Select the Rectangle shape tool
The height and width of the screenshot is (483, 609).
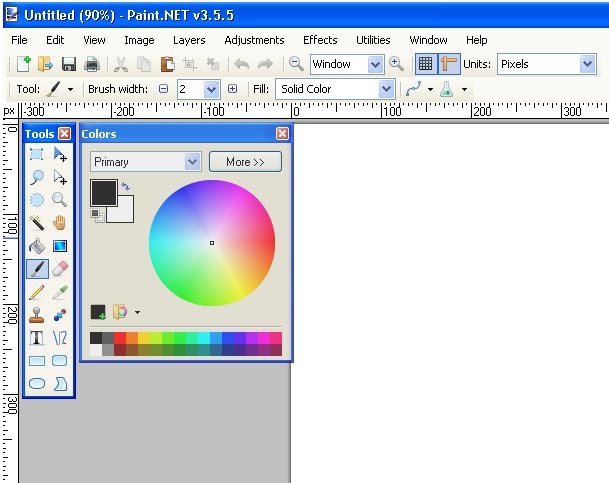[37, 361]
